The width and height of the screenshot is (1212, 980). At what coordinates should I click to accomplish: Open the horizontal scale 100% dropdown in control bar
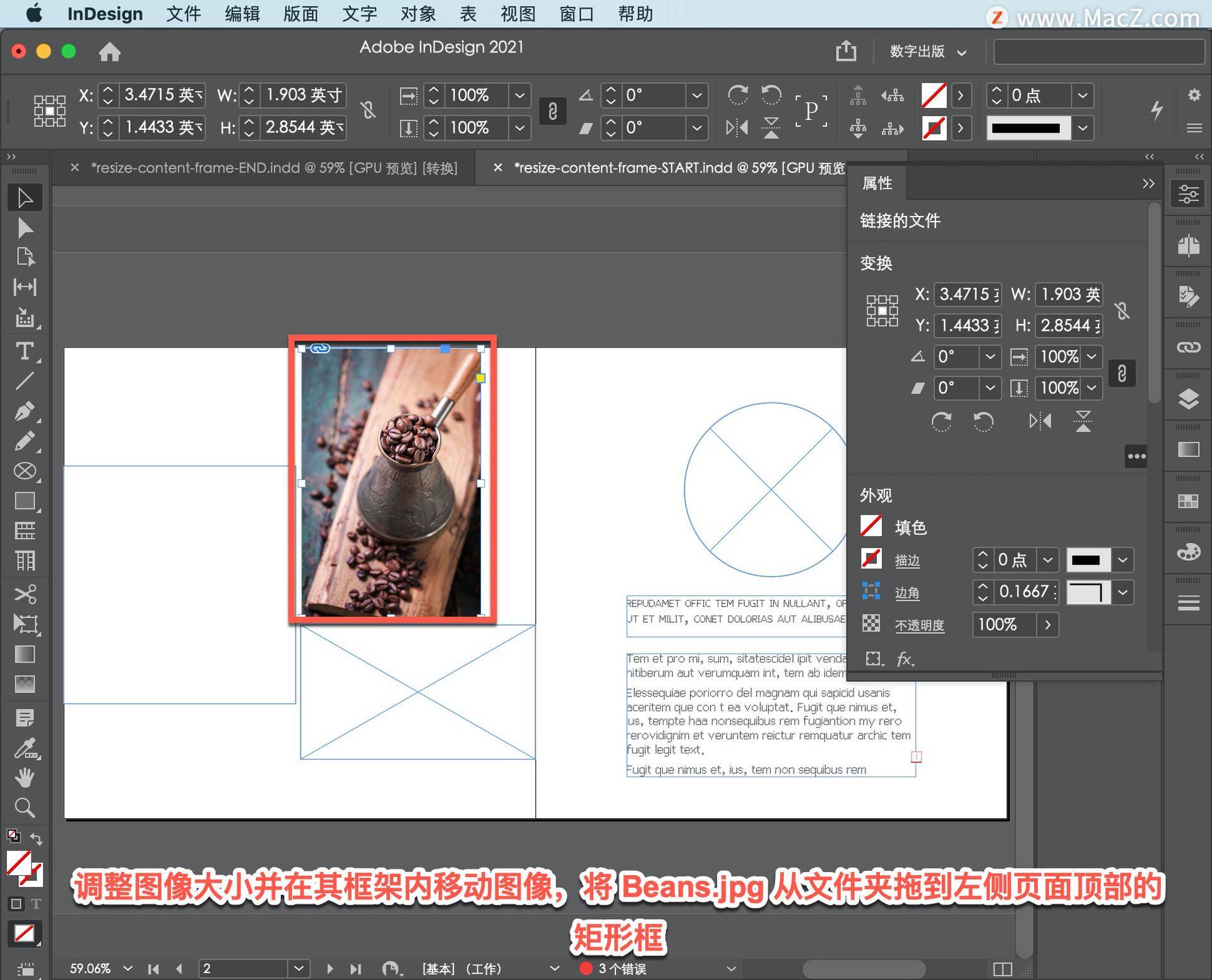[520, 95]
